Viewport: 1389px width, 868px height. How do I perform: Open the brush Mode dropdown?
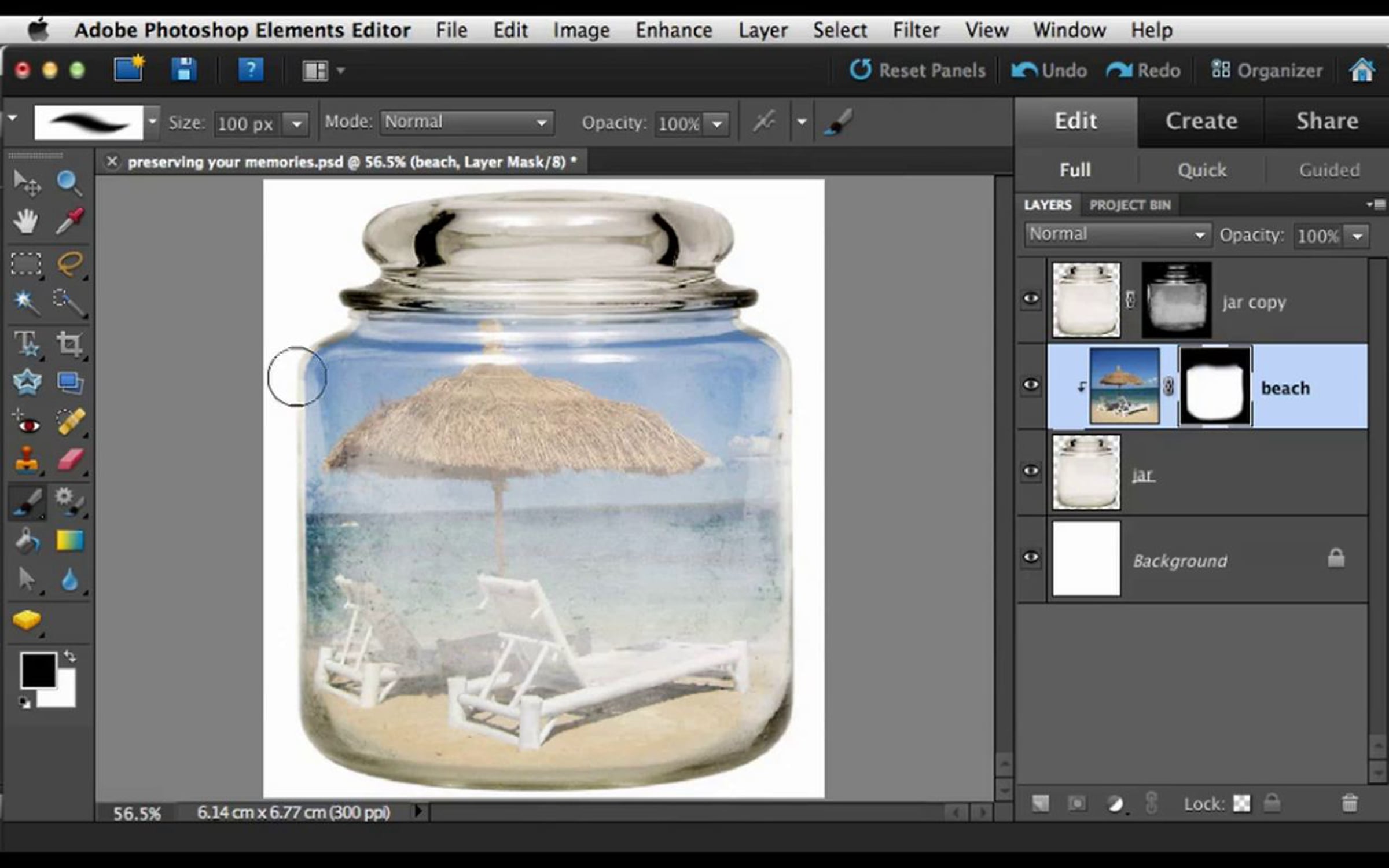coord(466,123)
